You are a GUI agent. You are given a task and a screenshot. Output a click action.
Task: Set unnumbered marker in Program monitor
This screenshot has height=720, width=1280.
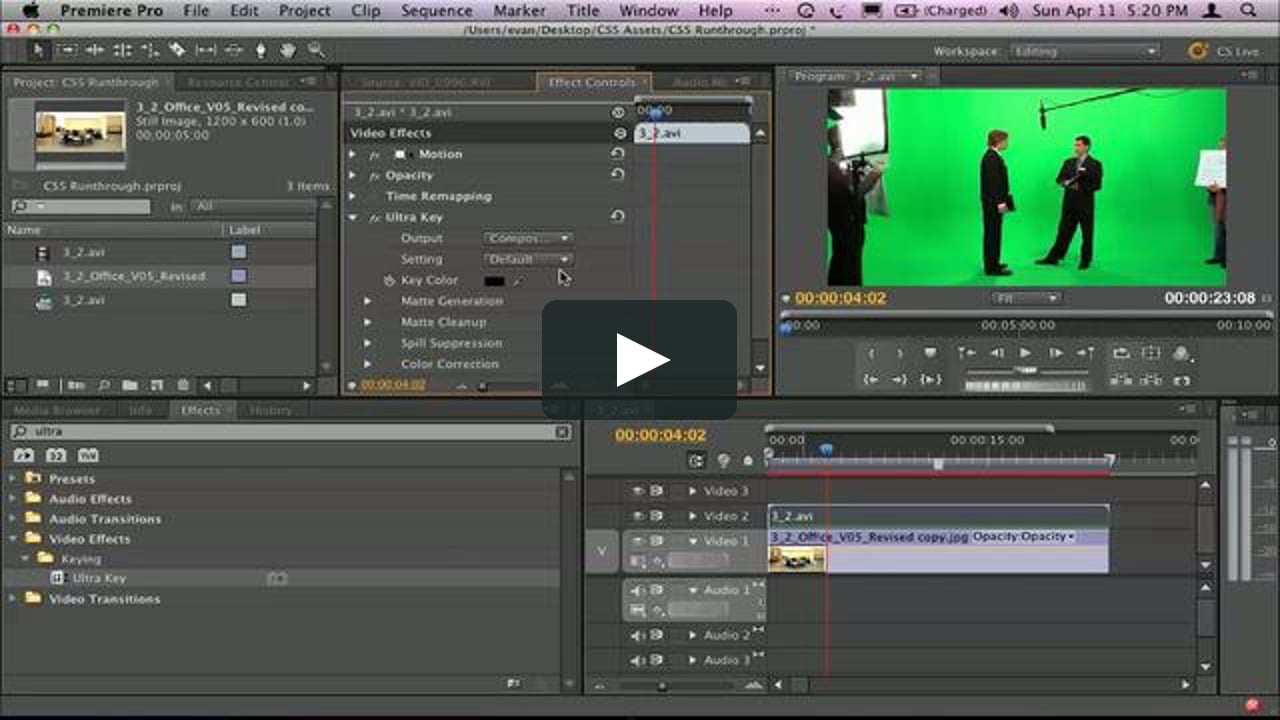pyautogui.click(x=931, y=353)
